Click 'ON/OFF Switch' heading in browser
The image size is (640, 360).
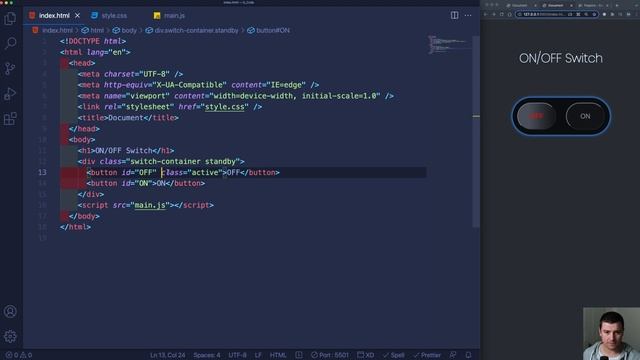point(561,58)
